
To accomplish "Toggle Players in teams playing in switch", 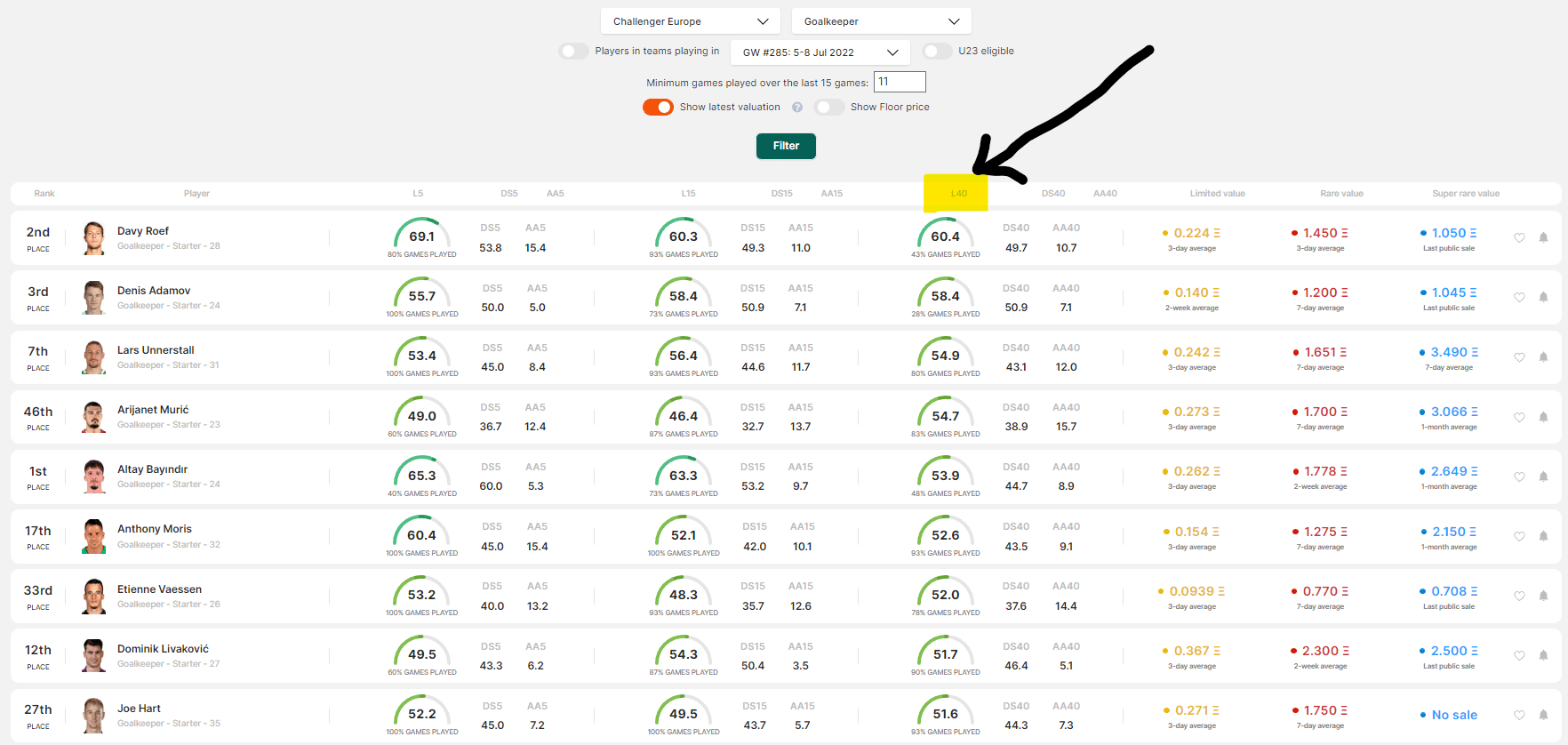I will point(573,52).
